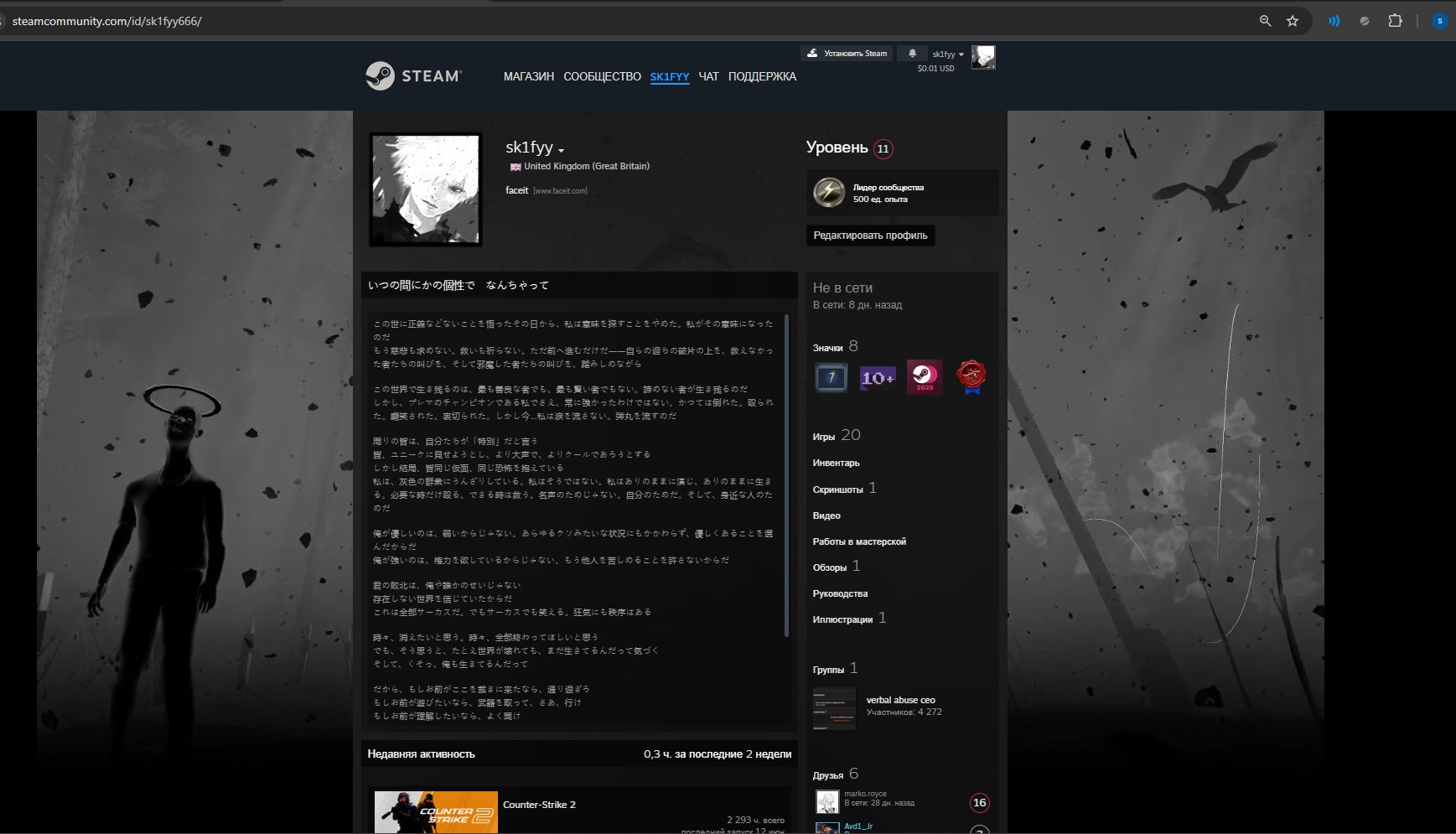The width and height of the screenshot is (1456, 834).
Task: Click marko.royce level 16 badge
Action: pyautogui.click(x=979, y=803)
